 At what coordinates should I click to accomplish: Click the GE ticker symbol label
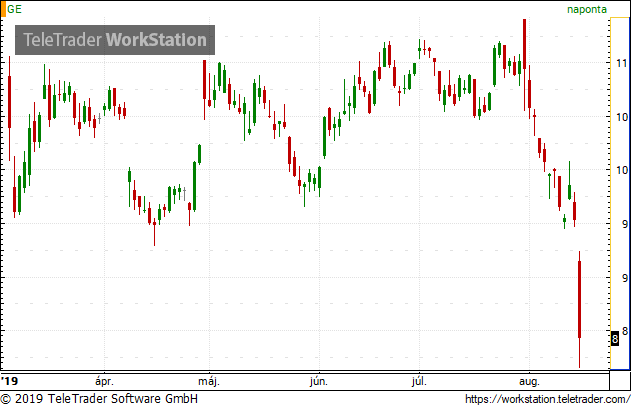click(14, 9)
